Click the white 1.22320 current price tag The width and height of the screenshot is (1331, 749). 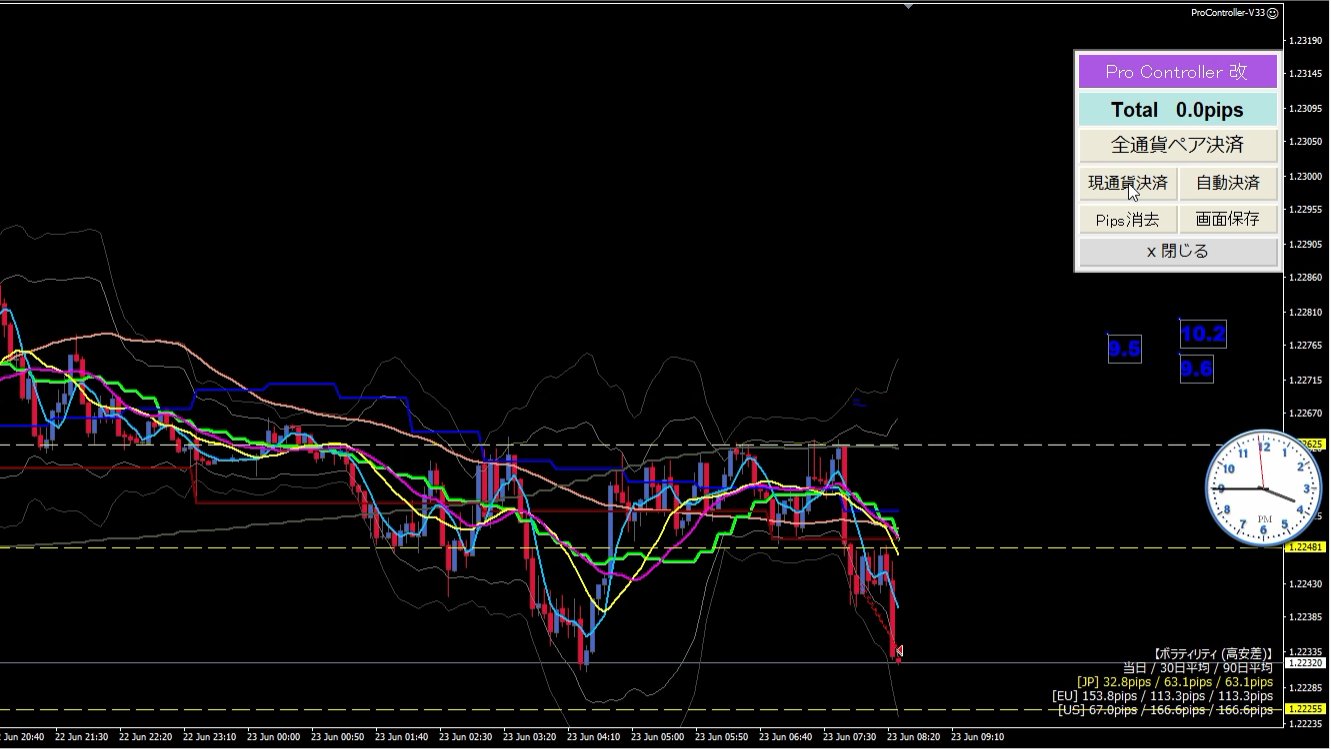point(1305,663)
